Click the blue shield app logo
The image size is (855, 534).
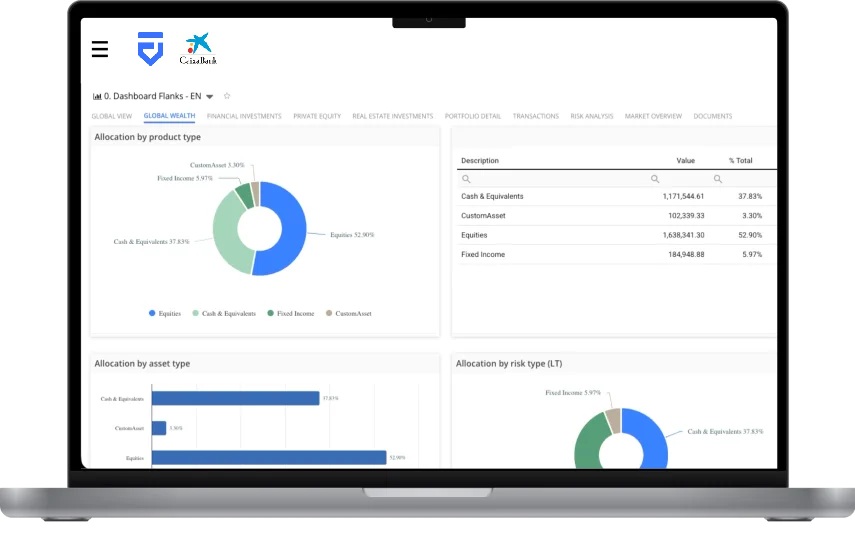150,49
